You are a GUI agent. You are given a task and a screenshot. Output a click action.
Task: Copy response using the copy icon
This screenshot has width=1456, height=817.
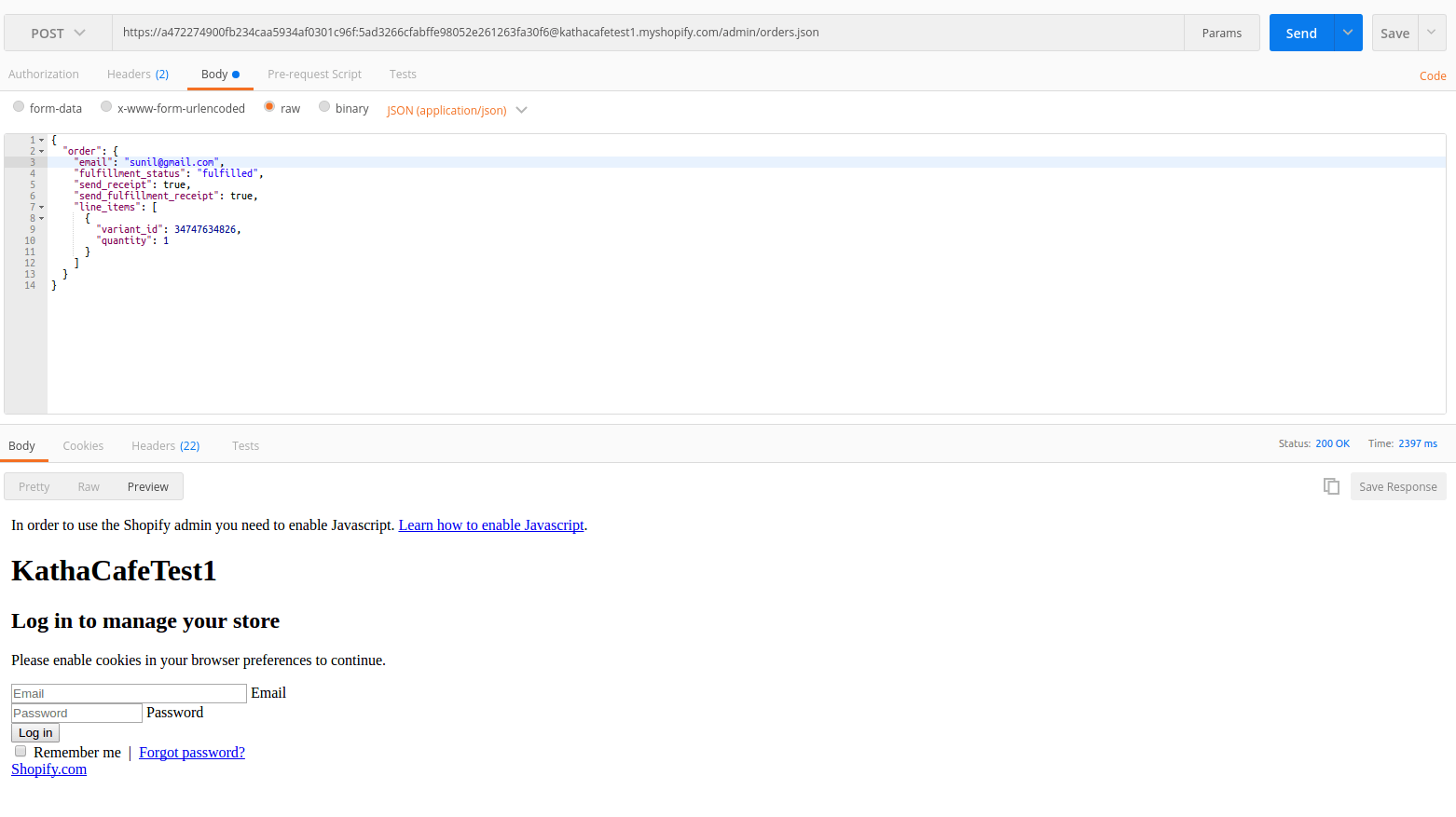(x=1331, y=486)
